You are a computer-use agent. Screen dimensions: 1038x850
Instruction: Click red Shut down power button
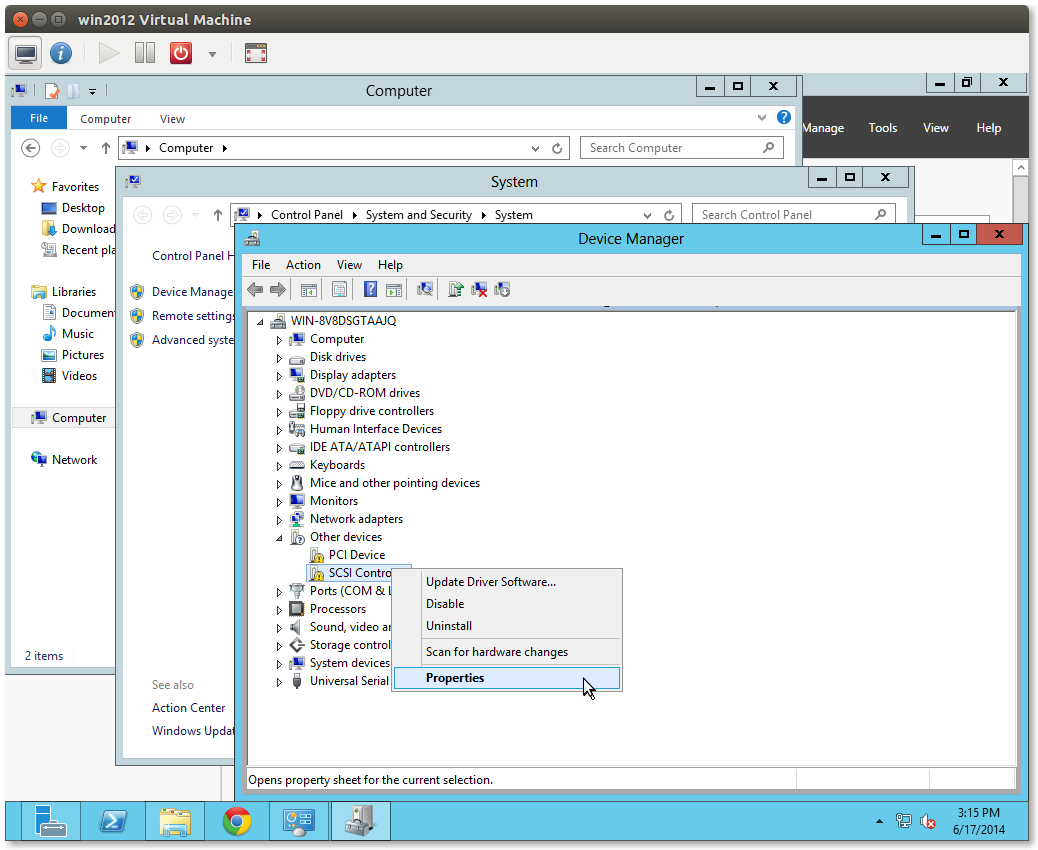[181, 53]
